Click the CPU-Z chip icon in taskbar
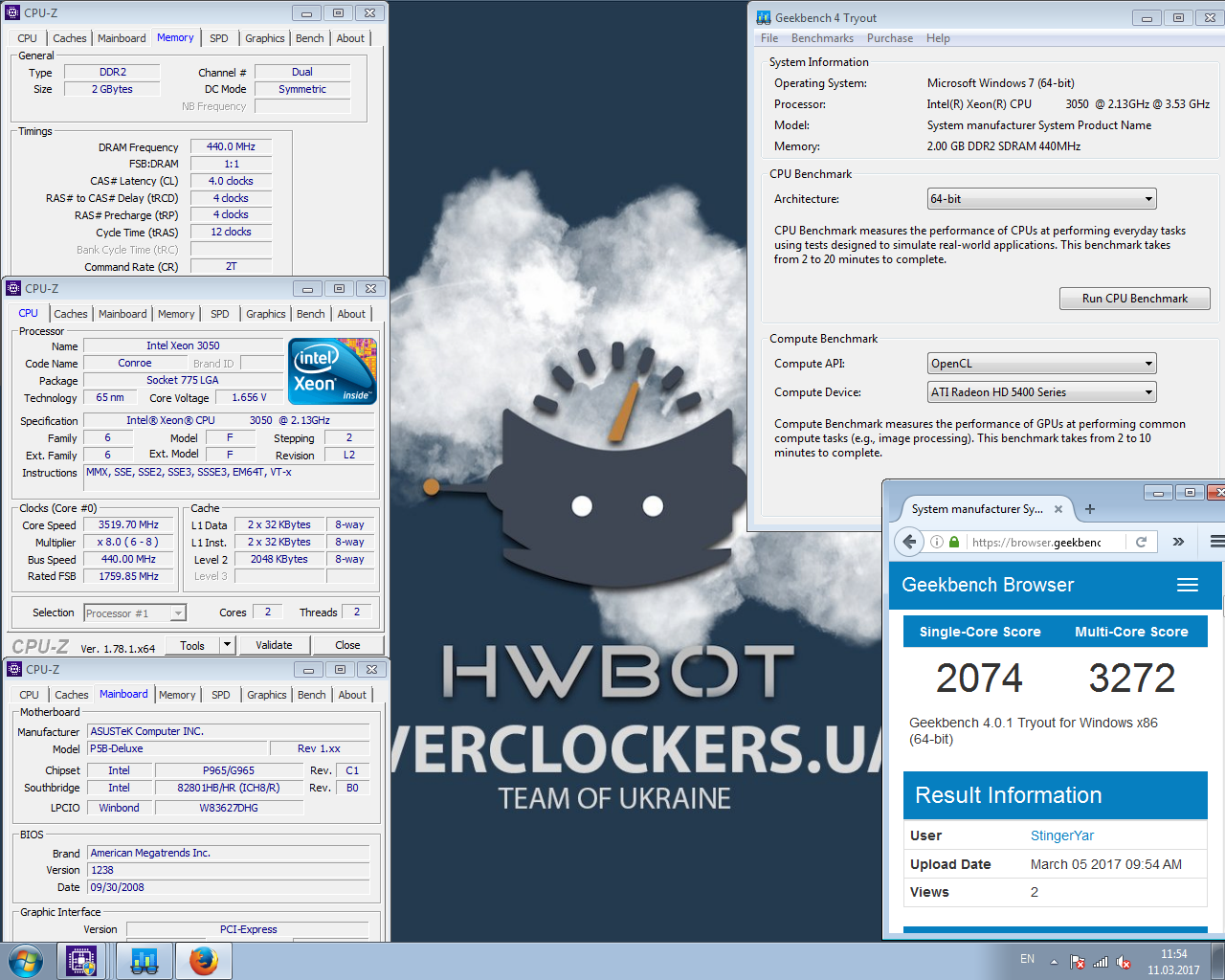The width and height of the screenshot is (1225, 980). 82,961
